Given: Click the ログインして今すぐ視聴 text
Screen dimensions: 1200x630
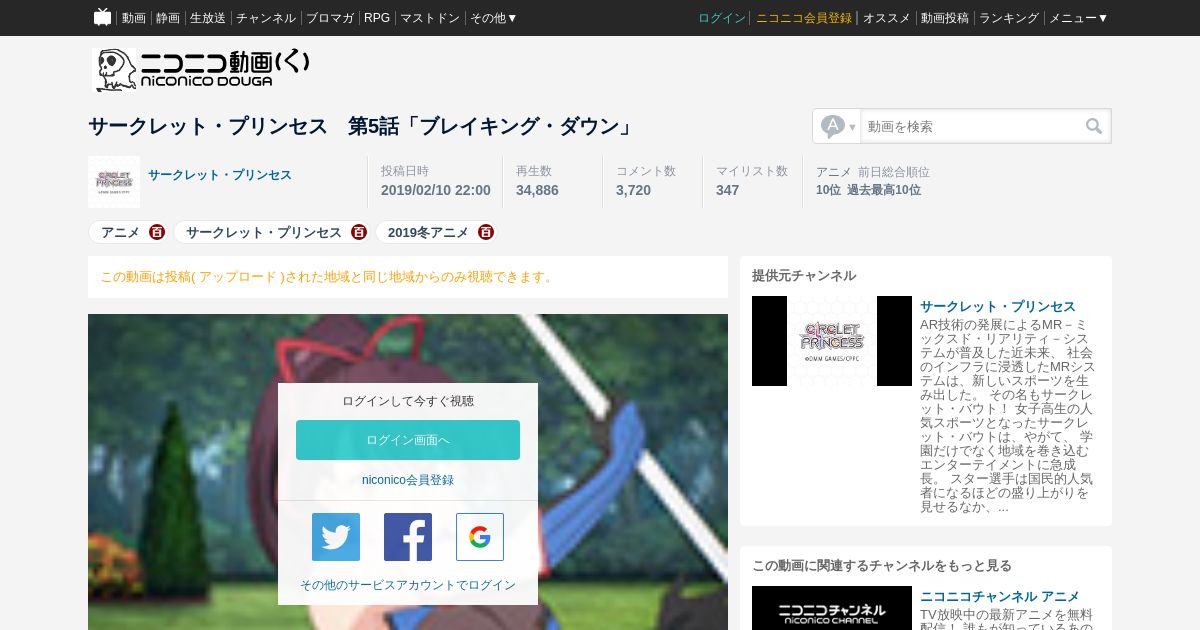Looking at the screenshot, I should click(x=408, y=401).
